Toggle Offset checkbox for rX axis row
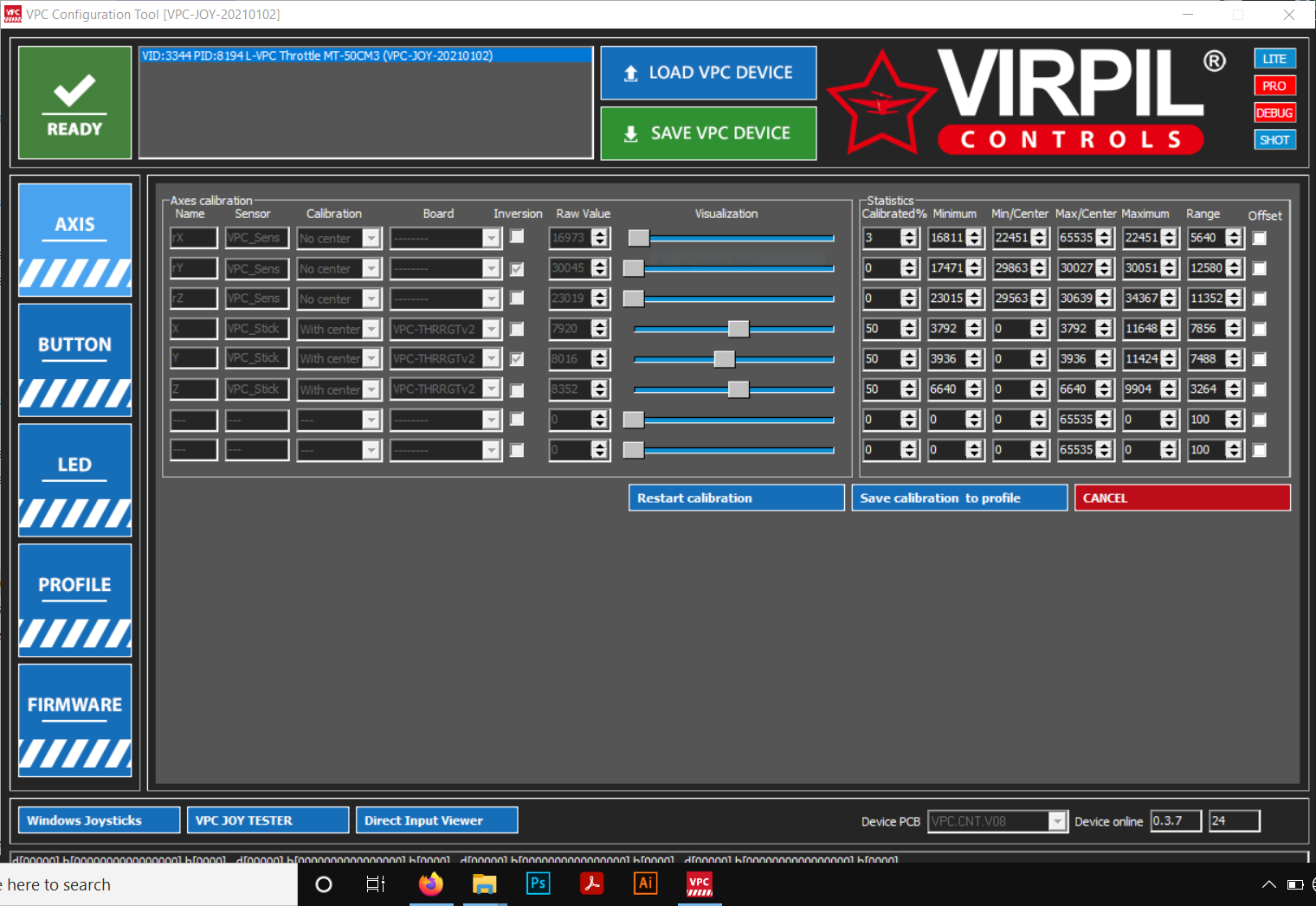This screenshot has height=906, width=1316. tap(1260, 237)
